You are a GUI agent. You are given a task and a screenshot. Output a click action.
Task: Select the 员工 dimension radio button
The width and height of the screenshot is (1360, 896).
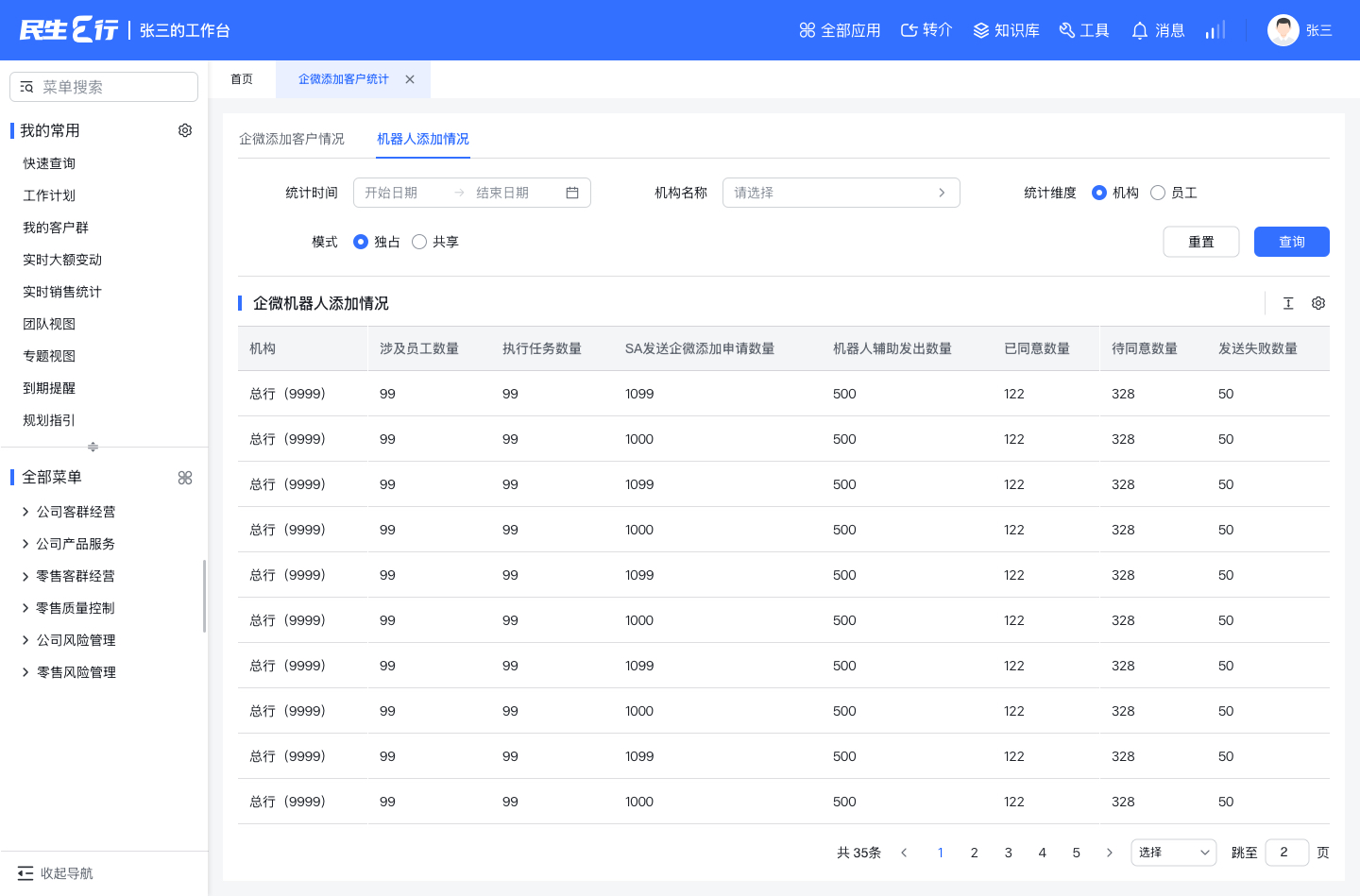coord(1158,193)
